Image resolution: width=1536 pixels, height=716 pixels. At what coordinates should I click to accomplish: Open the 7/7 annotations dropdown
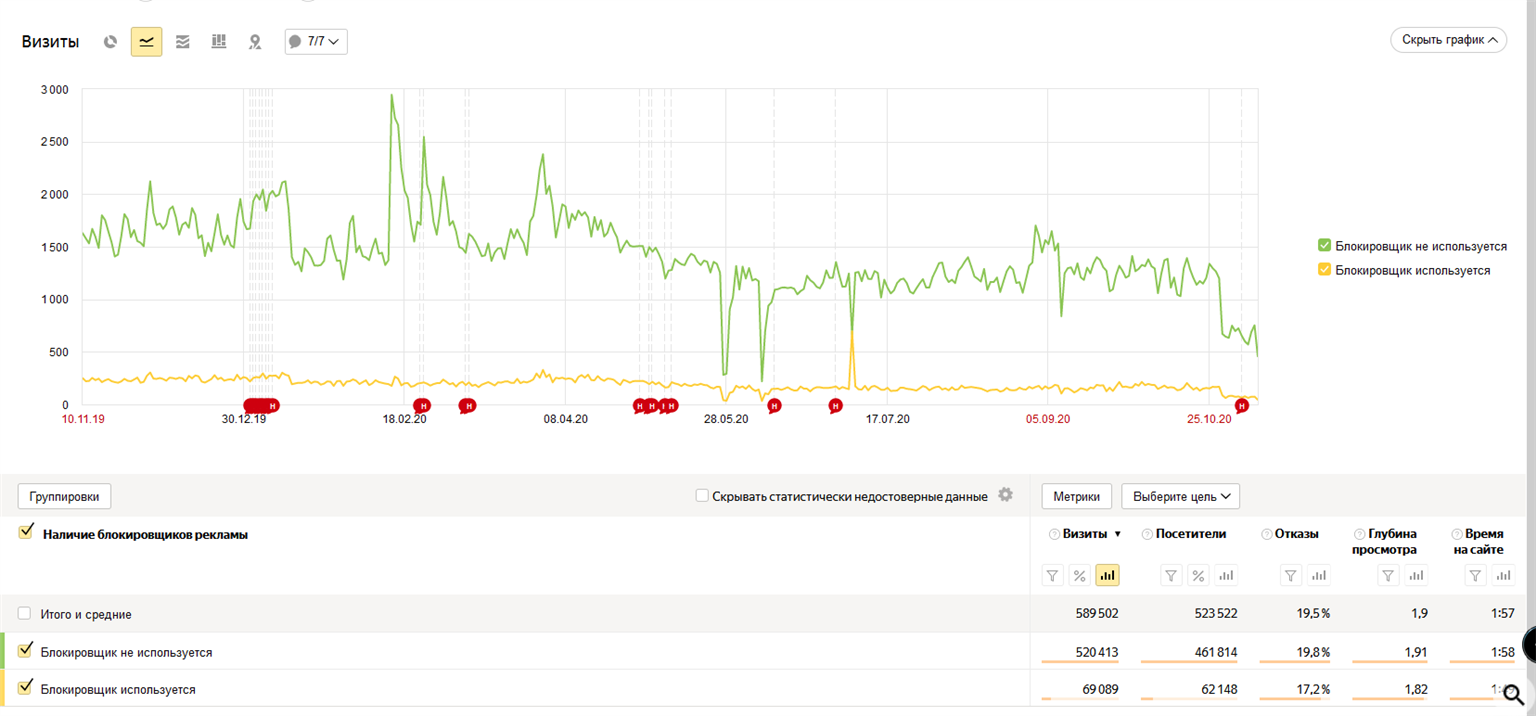point(316,42)
